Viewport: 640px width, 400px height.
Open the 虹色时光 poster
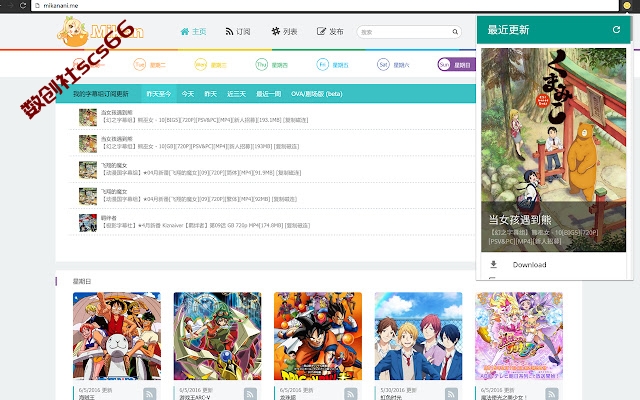[x=418, y=336]
